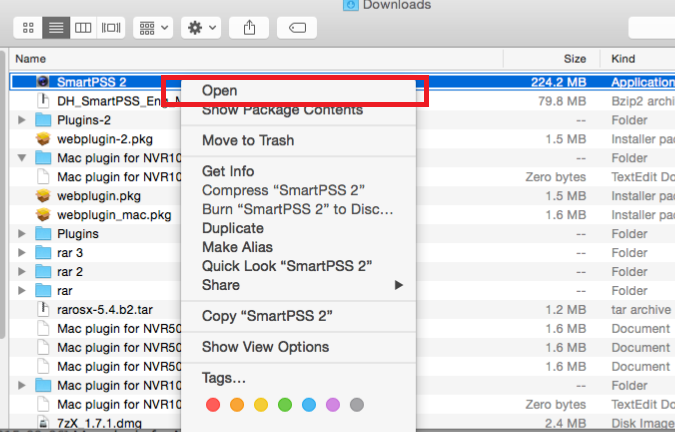The image size is (675, 432).
Task: Expand the Plugins-2 folder
Action: pyautogui.click(x=22, y=120)
